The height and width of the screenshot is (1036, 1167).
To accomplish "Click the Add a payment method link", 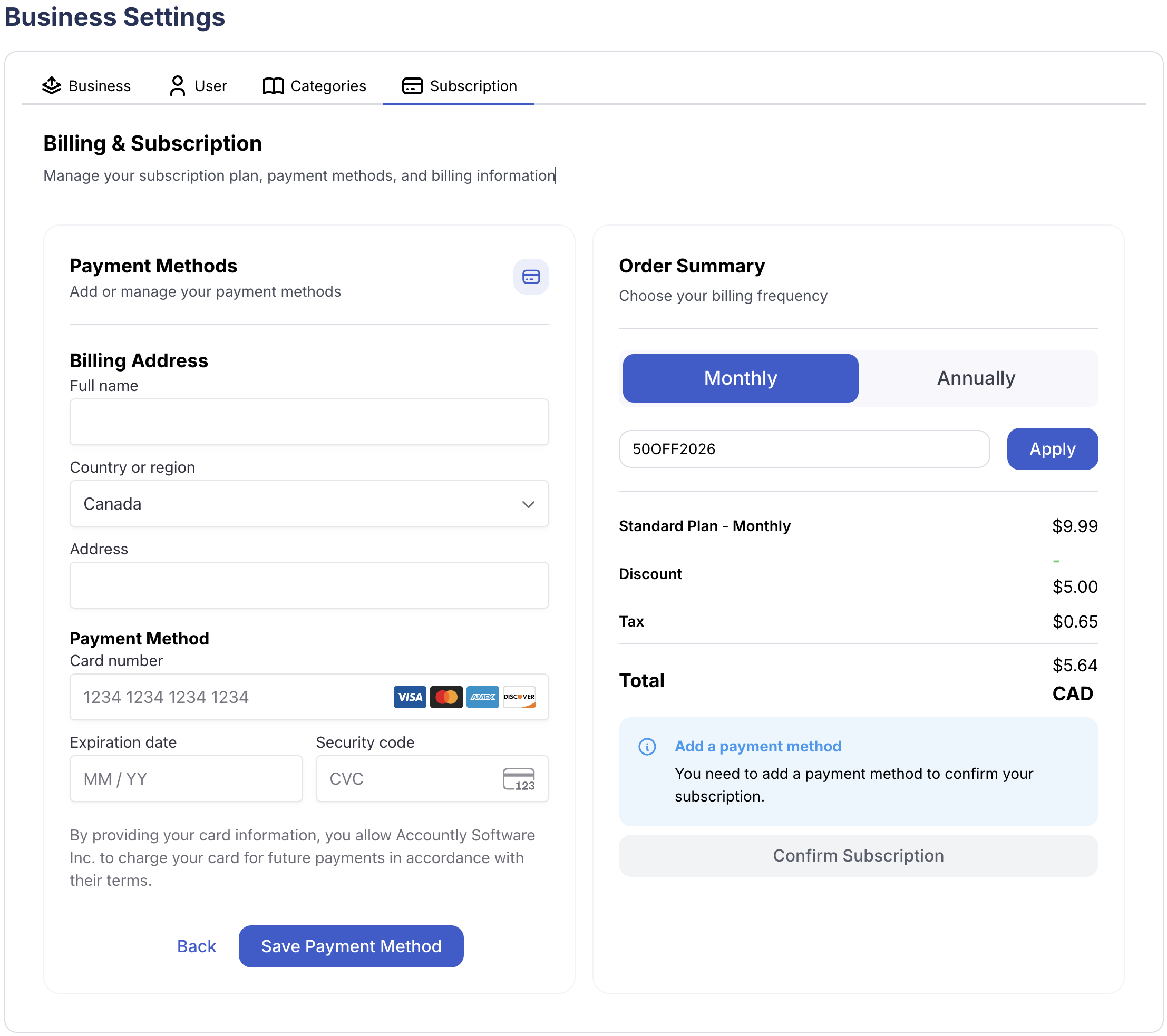I will [757, 746].
